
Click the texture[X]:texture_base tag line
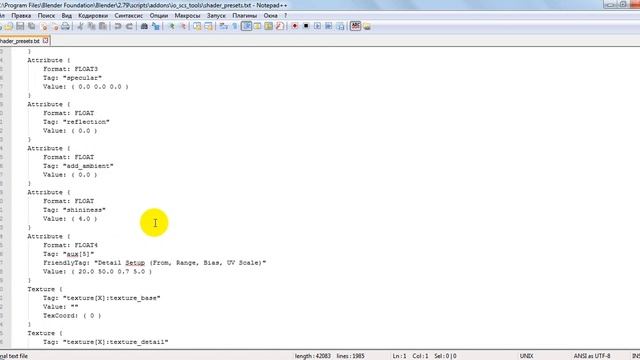click(102, 298)
